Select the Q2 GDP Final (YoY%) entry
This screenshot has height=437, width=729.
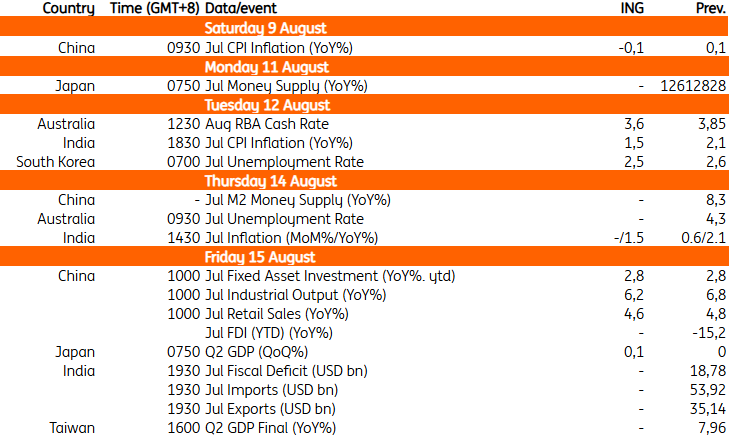tap(269, 428)
